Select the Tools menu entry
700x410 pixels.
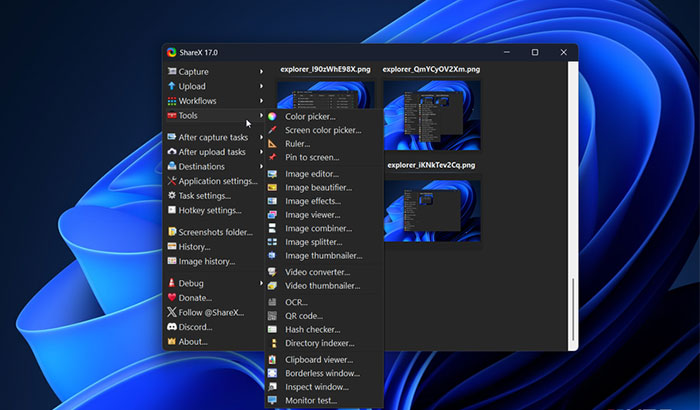click(215, 115)
